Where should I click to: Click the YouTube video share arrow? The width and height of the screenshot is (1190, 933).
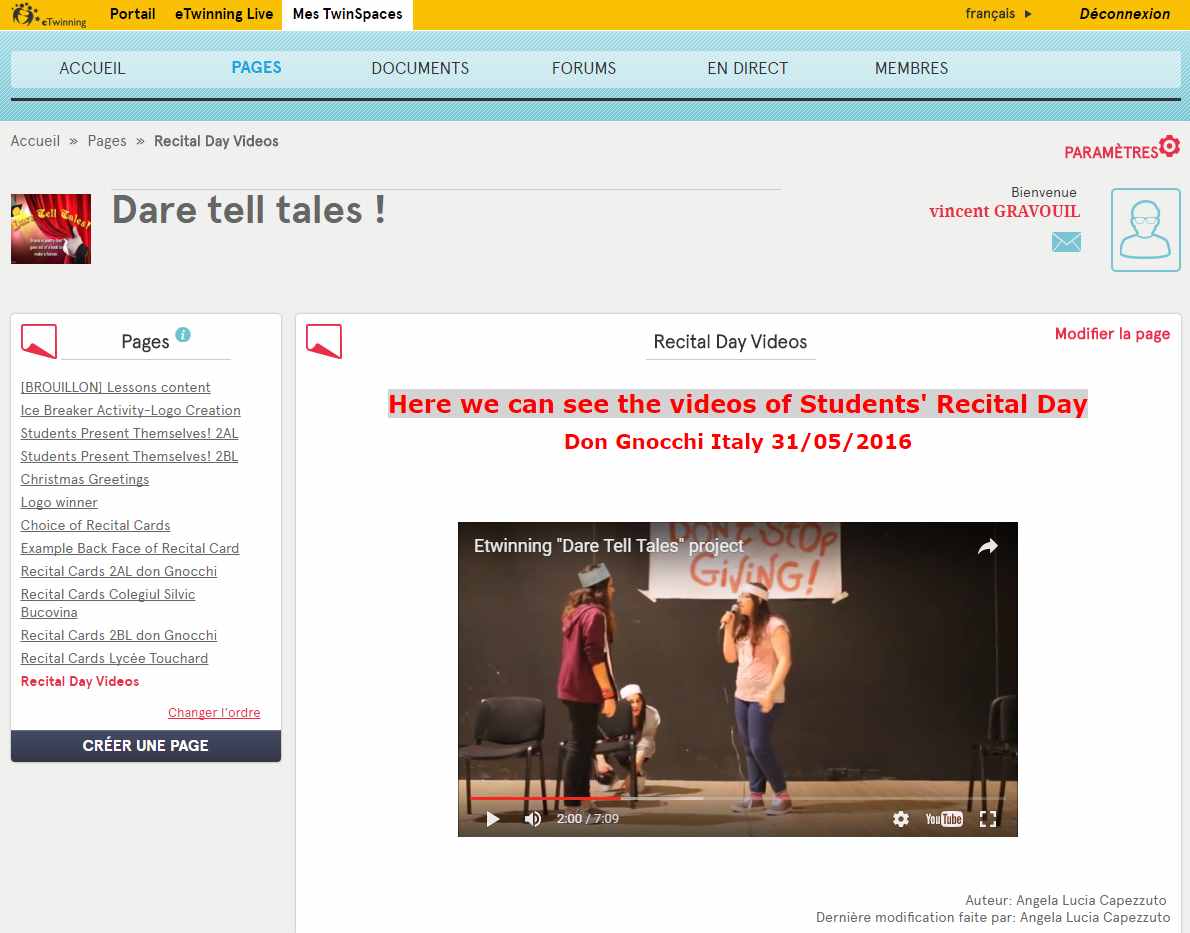[987, 546]
